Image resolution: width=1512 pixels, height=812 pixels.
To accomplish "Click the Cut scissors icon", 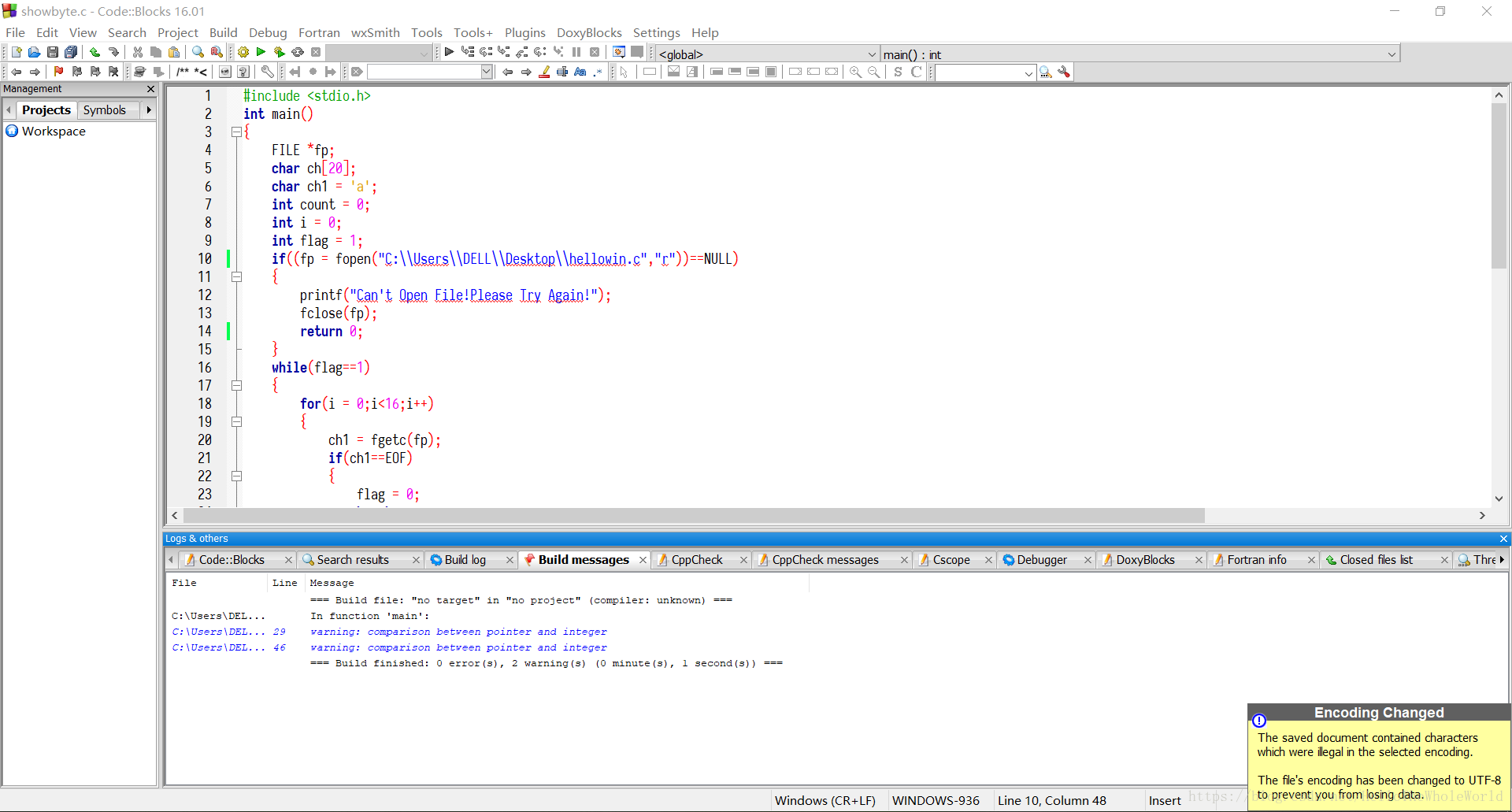I will [138, 52].
